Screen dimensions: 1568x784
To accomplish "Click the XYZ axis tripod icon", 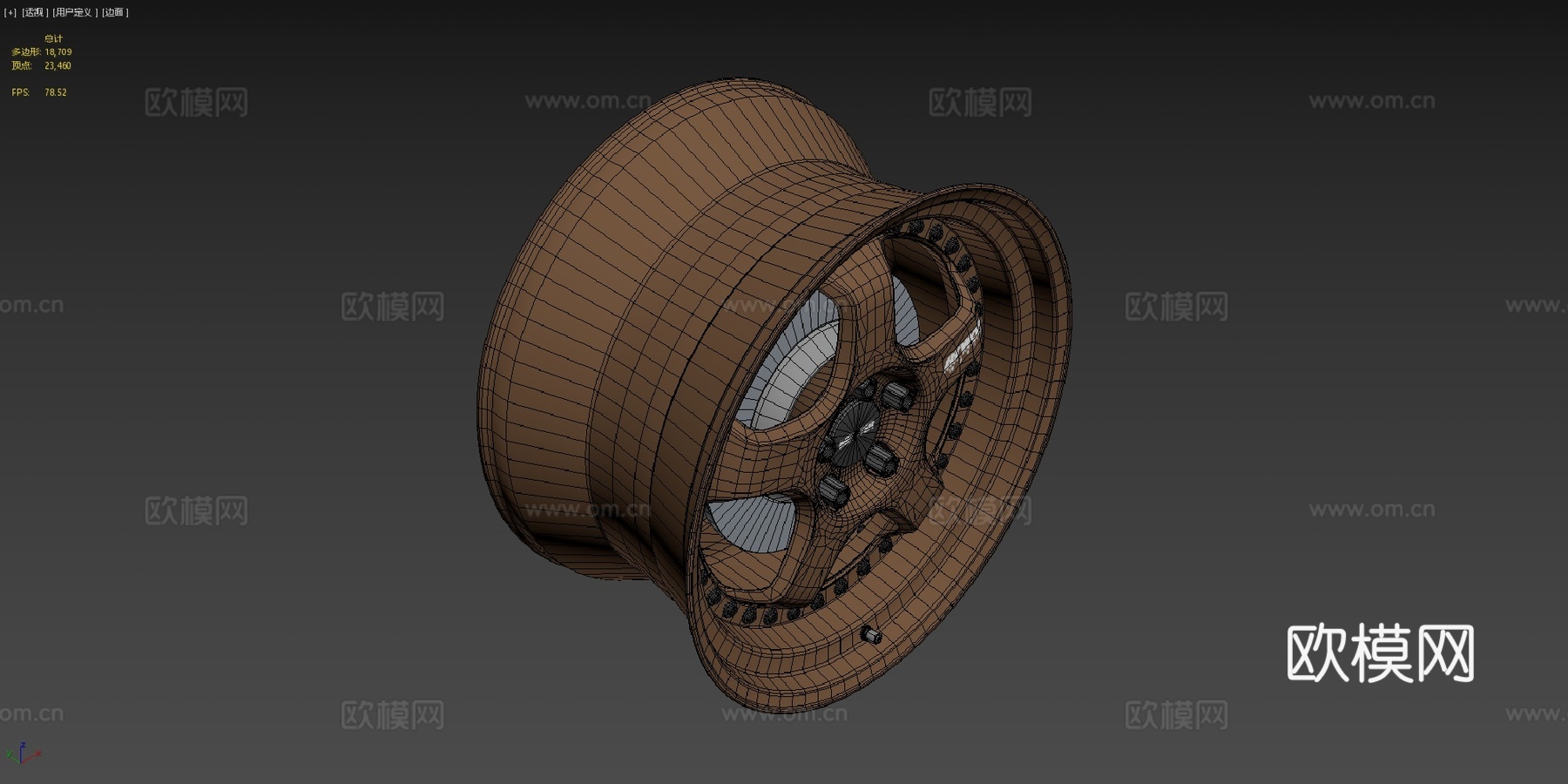I will (23, 754).
